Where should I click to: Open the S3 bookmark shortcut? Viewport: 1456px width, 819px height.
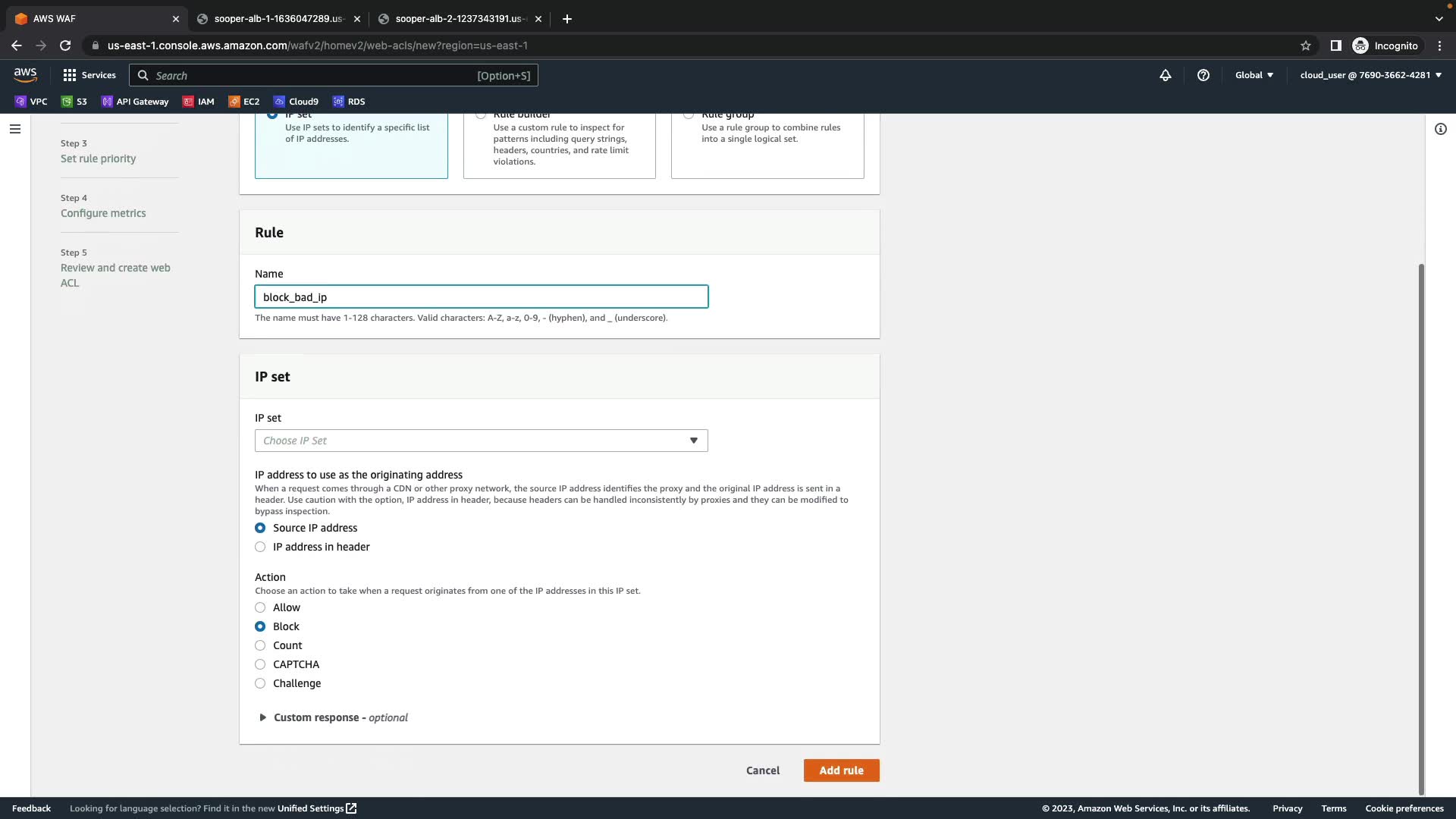pos(74,102)
